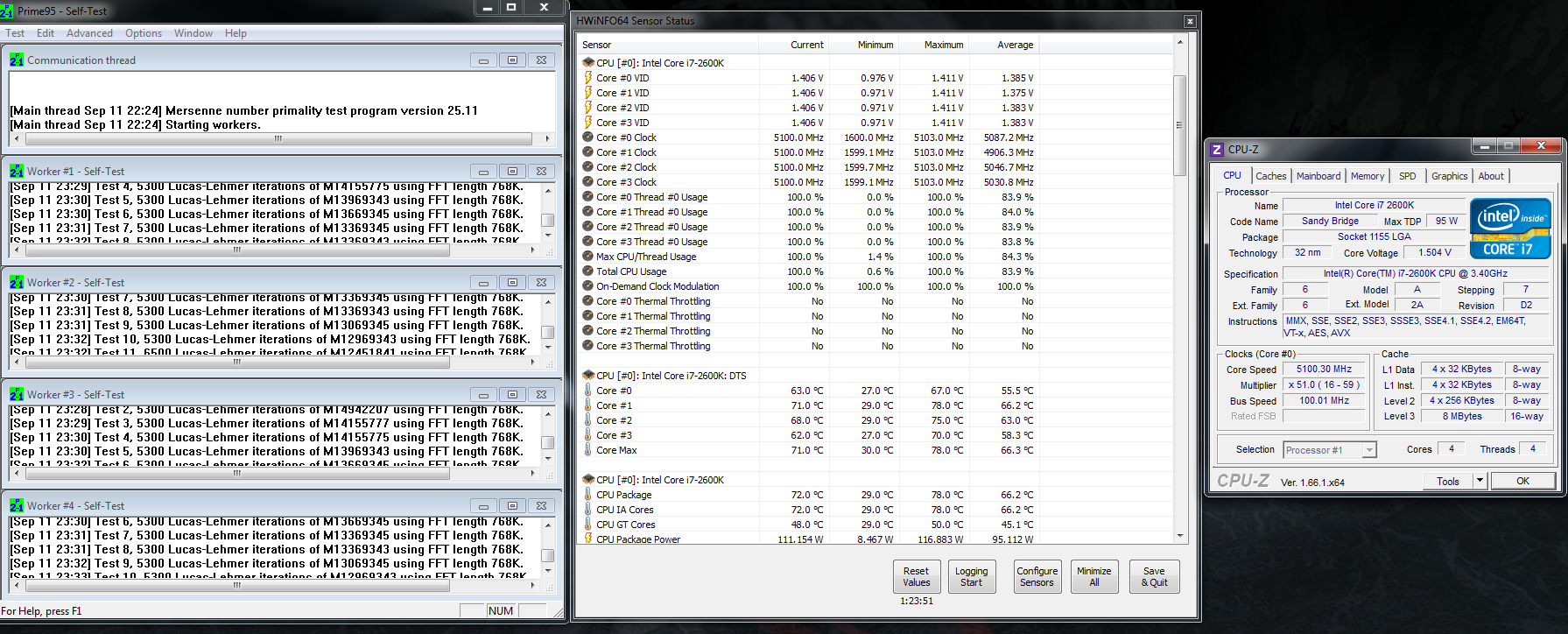The height and width of the screenshot is (634, 1568).
Task: Click the Worker #2 Self-Test window icon
Action: point(17,282)
